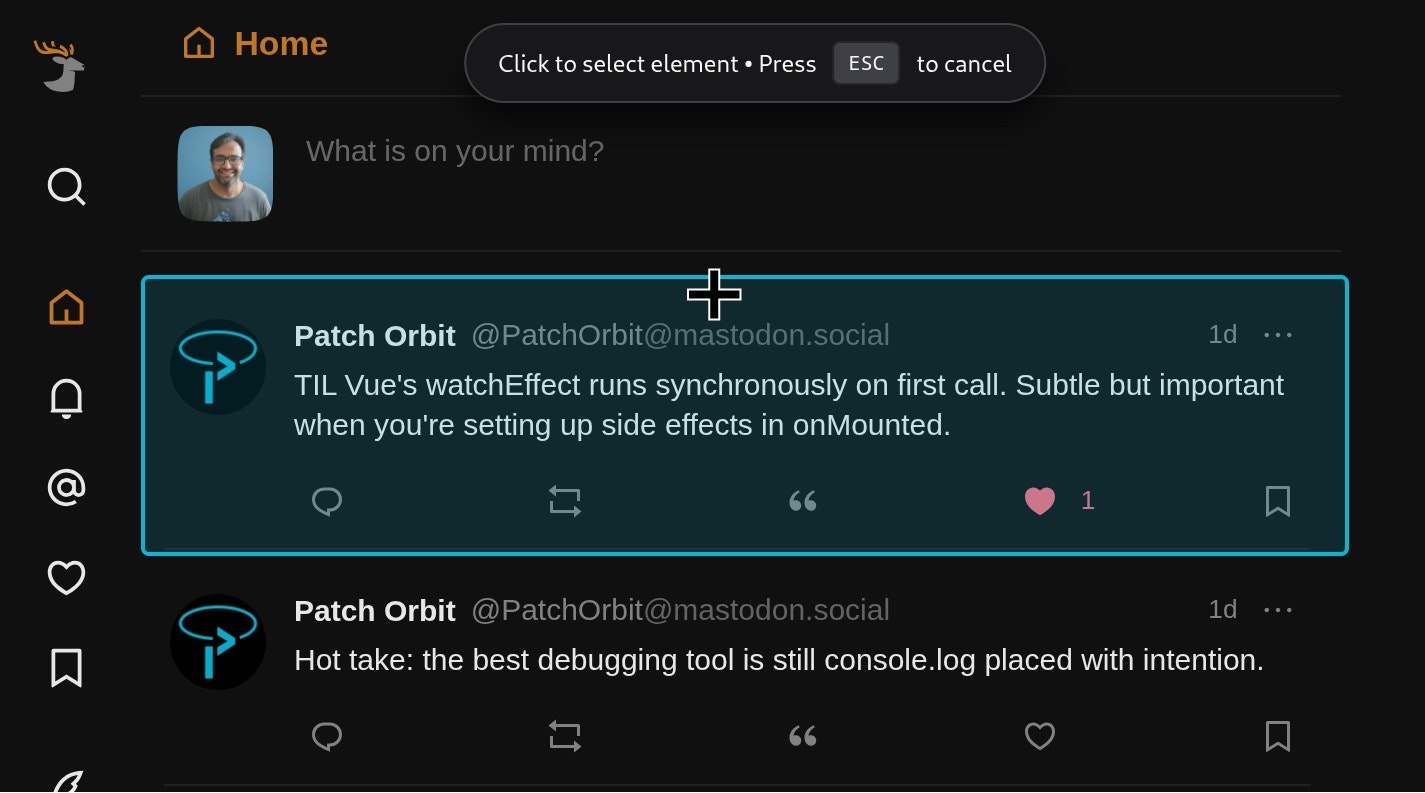Click the 1d timestamp on the watchEffect post
Screen dimensions: 1425x793
click(x=1222, y=335)
